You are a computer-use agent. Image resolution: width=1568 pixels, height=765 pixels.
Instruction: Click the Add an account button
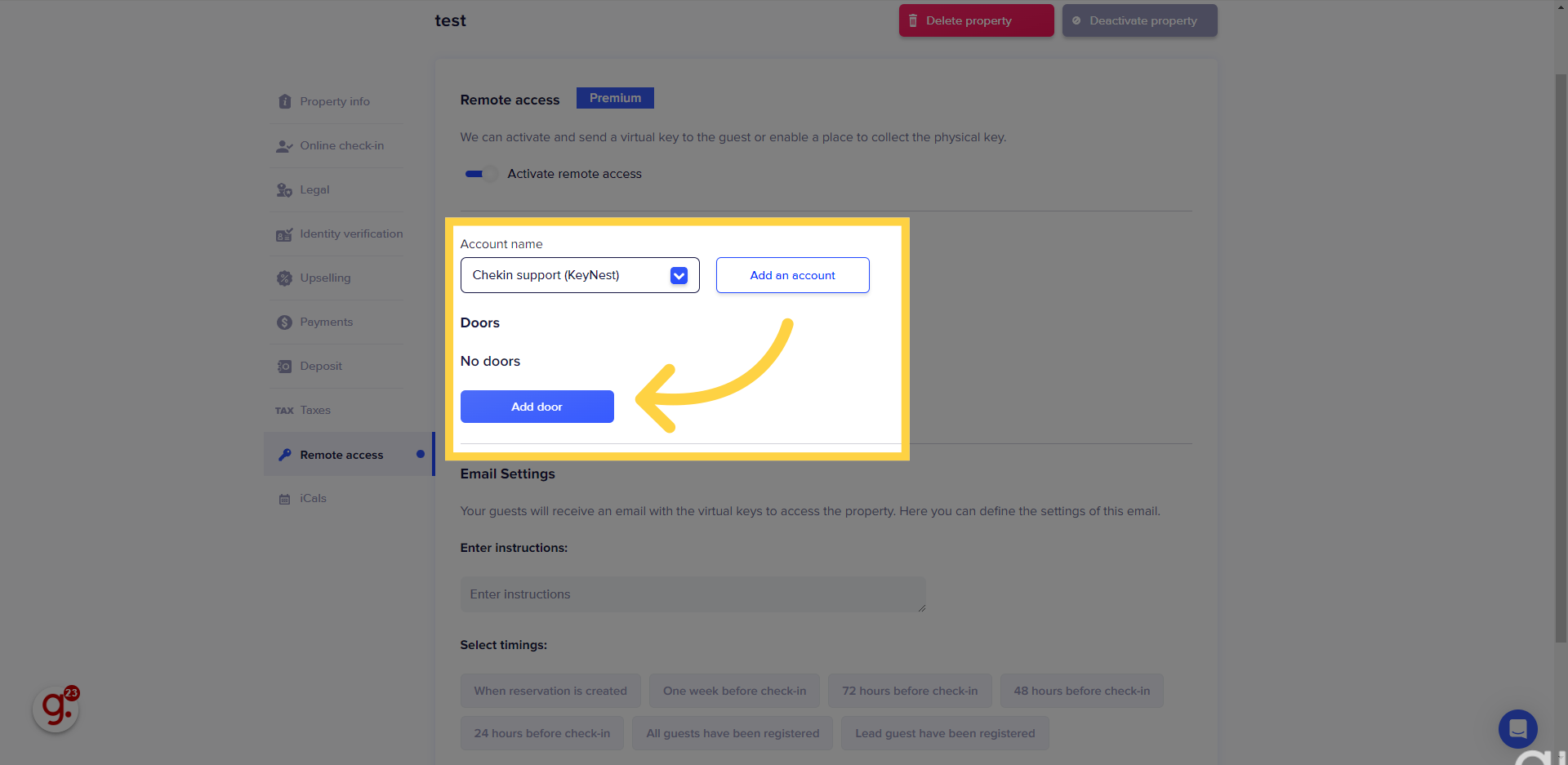(792, 275)
